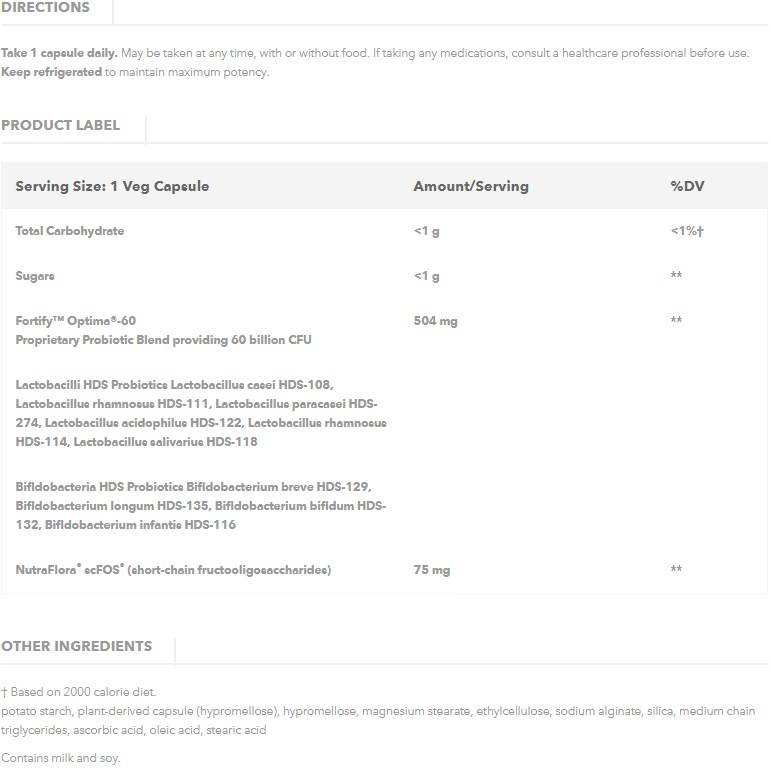Click the 'Contains milk and soy' notice
Image resolution: width=771 pixels, height=770 pixels.
(60, 758)
